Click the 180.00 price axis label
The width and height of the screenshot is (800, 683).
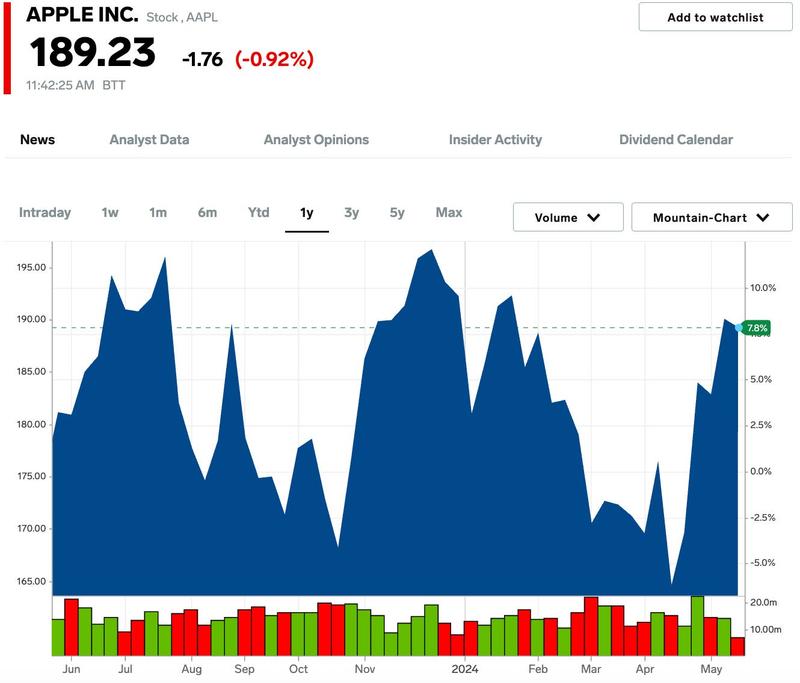pyautogui.click(x=31, y=424)
